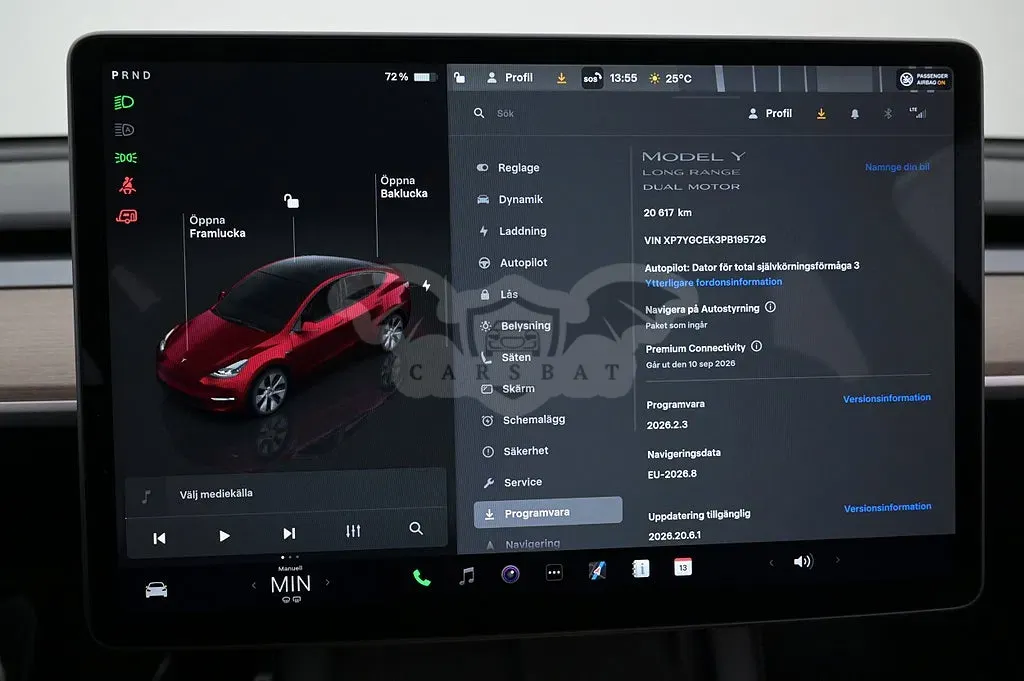The image size is (1024, 681).
Task: Tap the charge port lightning icon
Action: point(426,285)
